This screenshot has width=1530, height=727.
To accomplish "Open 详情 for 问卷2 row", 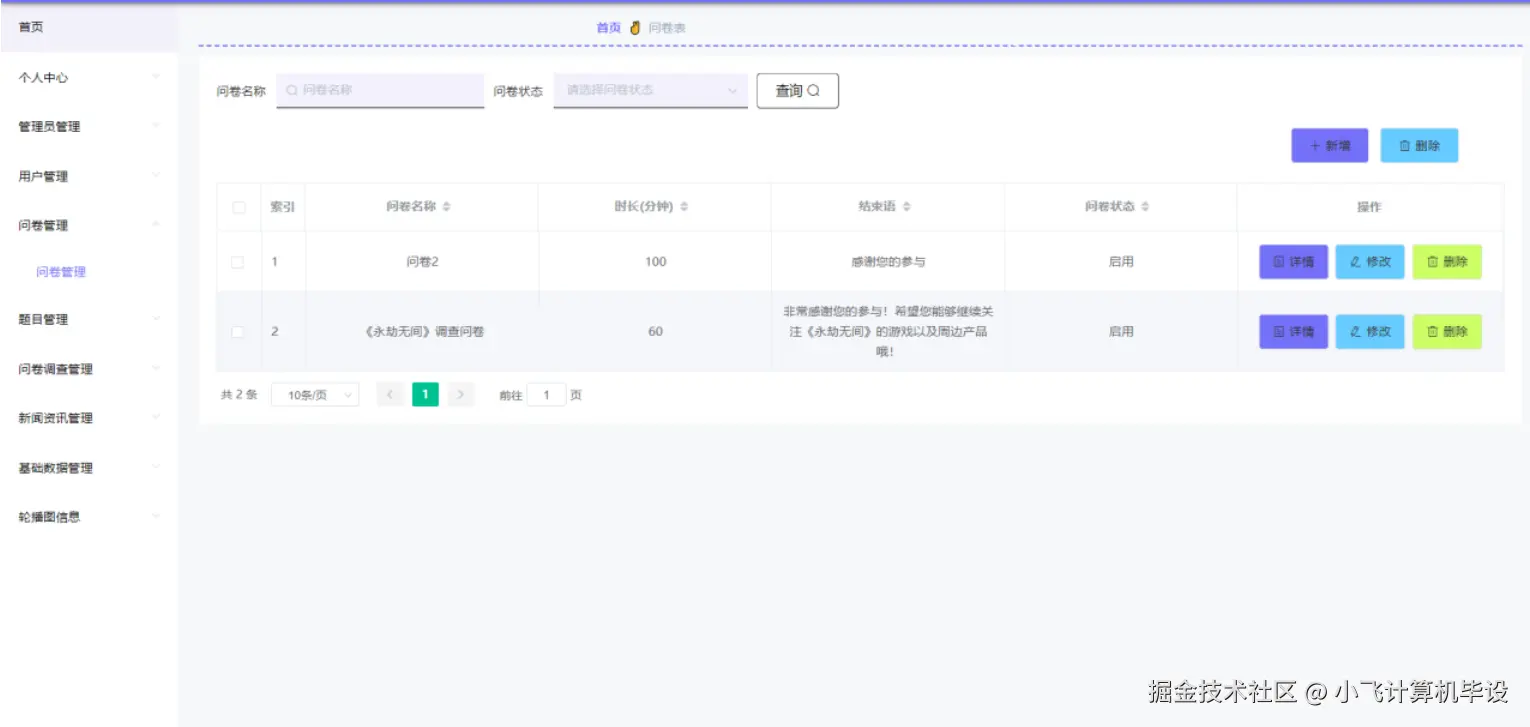I will (1293, 262).
